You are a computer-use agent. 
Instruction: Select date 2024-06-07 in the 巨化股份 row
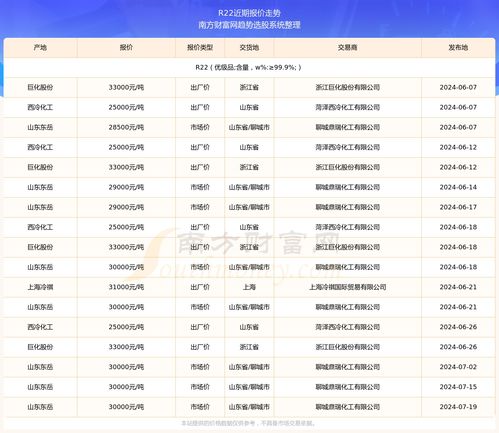(x=458, y=87)
